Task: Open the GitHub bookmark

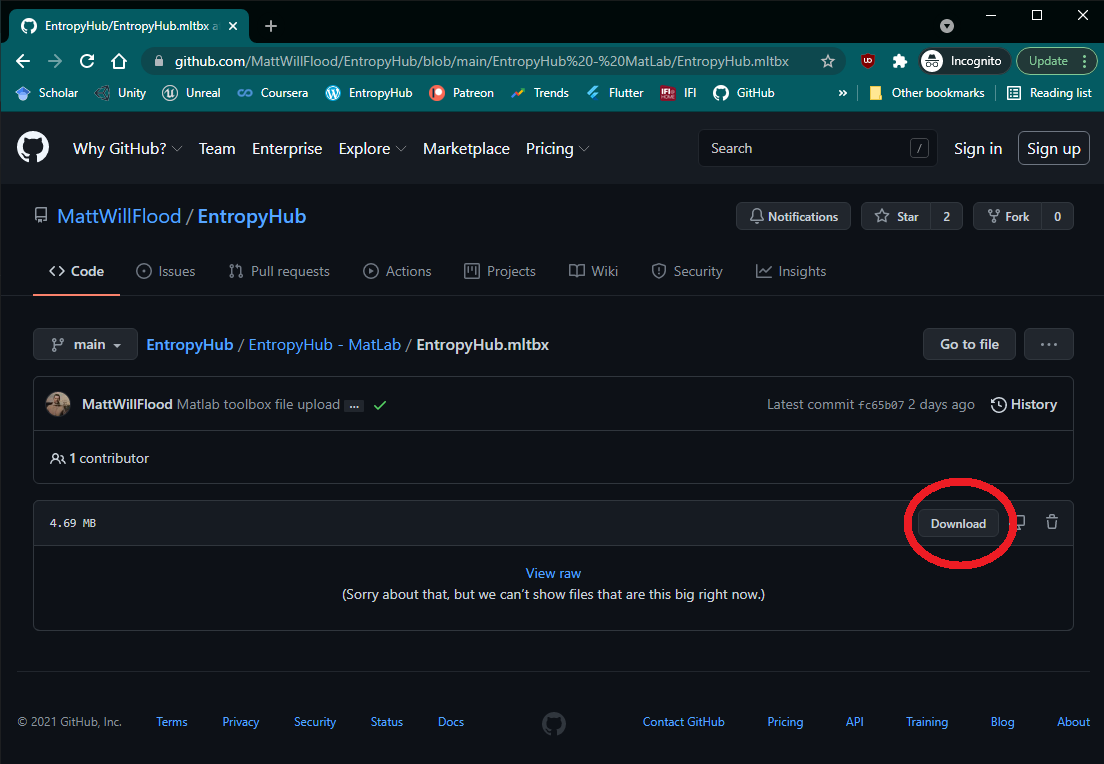Action: [x=744, y=93]
